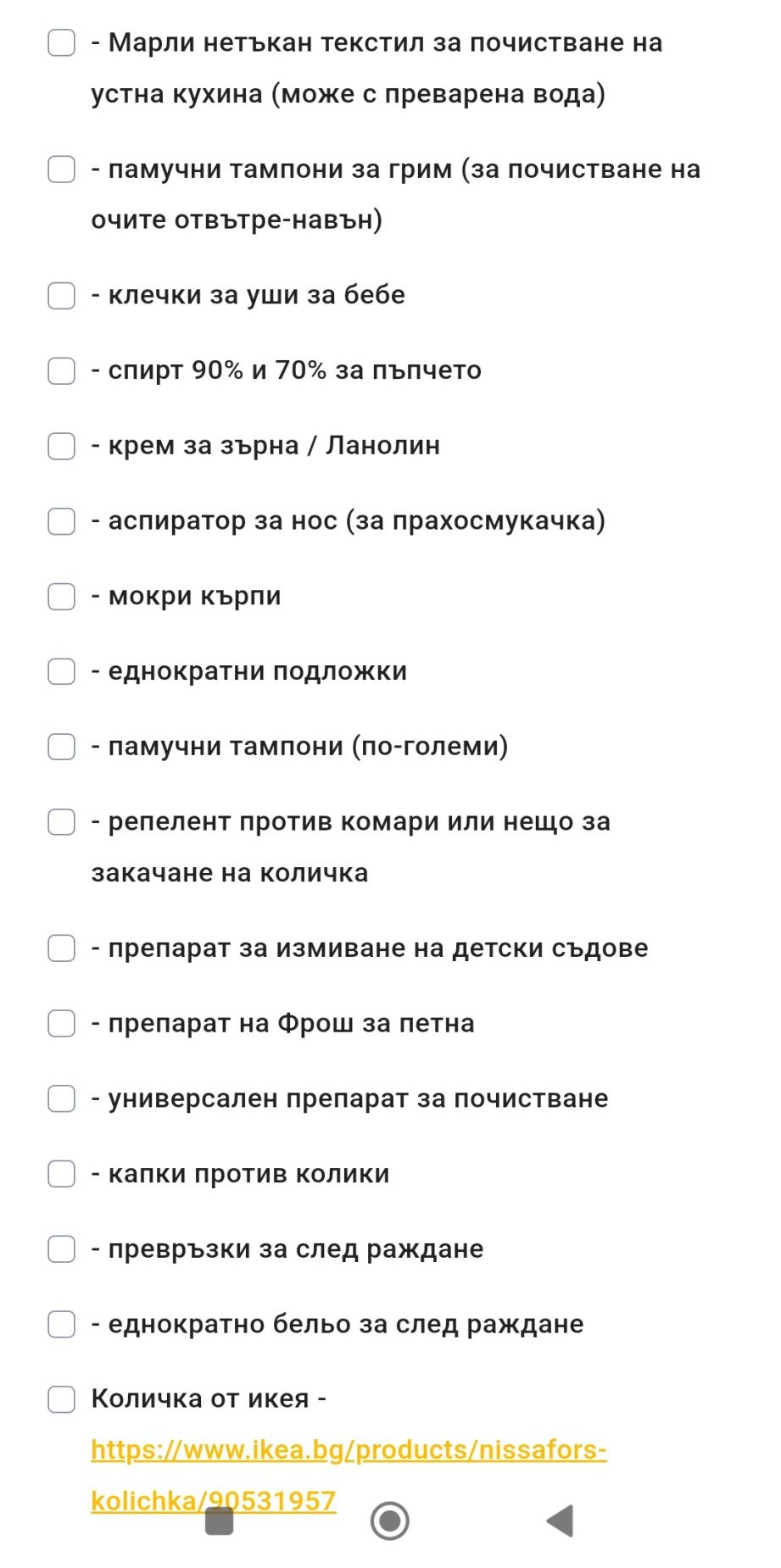Tick 'клечки за уши за бебе' checkbox
Viewport: 781px width, 1568px height.
pos(61,295)
